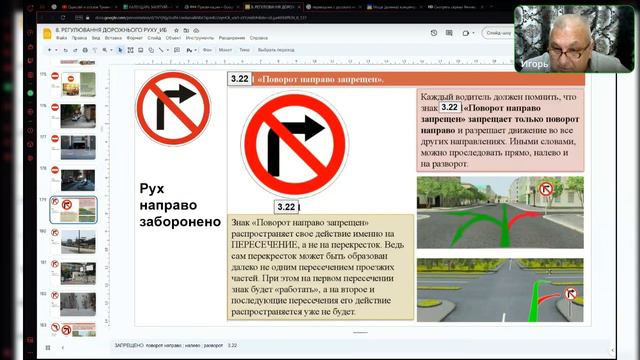Select slide thumbnail 175
The height and width of the screenshot is (360, 640).
pyautogui.click(x=78, y=84)
